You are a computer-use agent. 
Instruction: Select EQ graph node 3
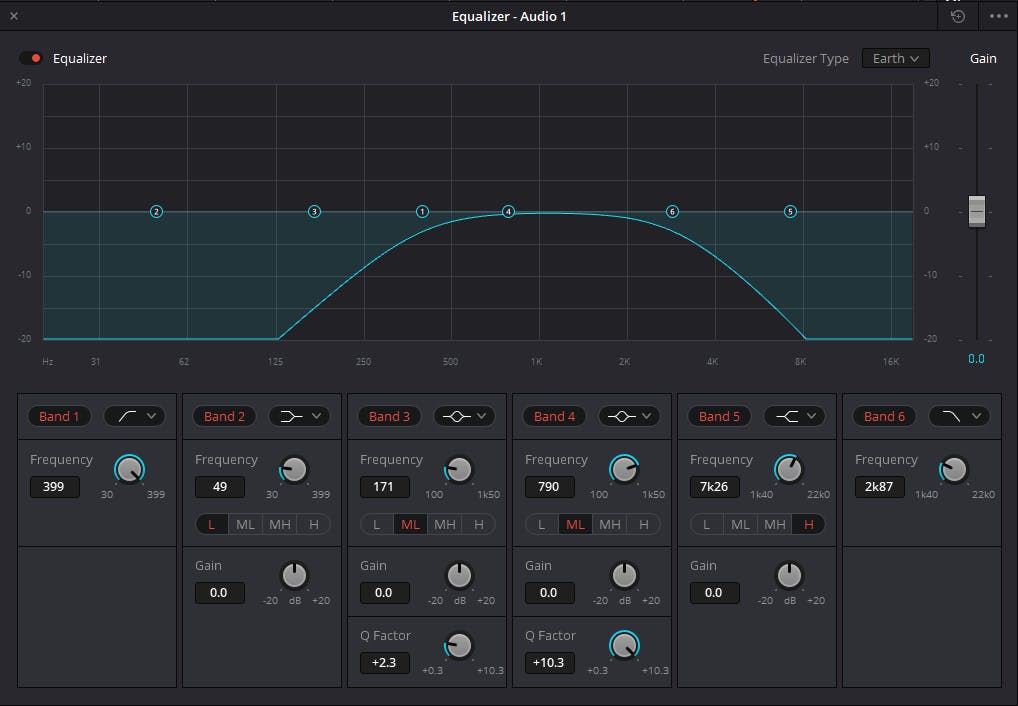click(x=314, y=212)
